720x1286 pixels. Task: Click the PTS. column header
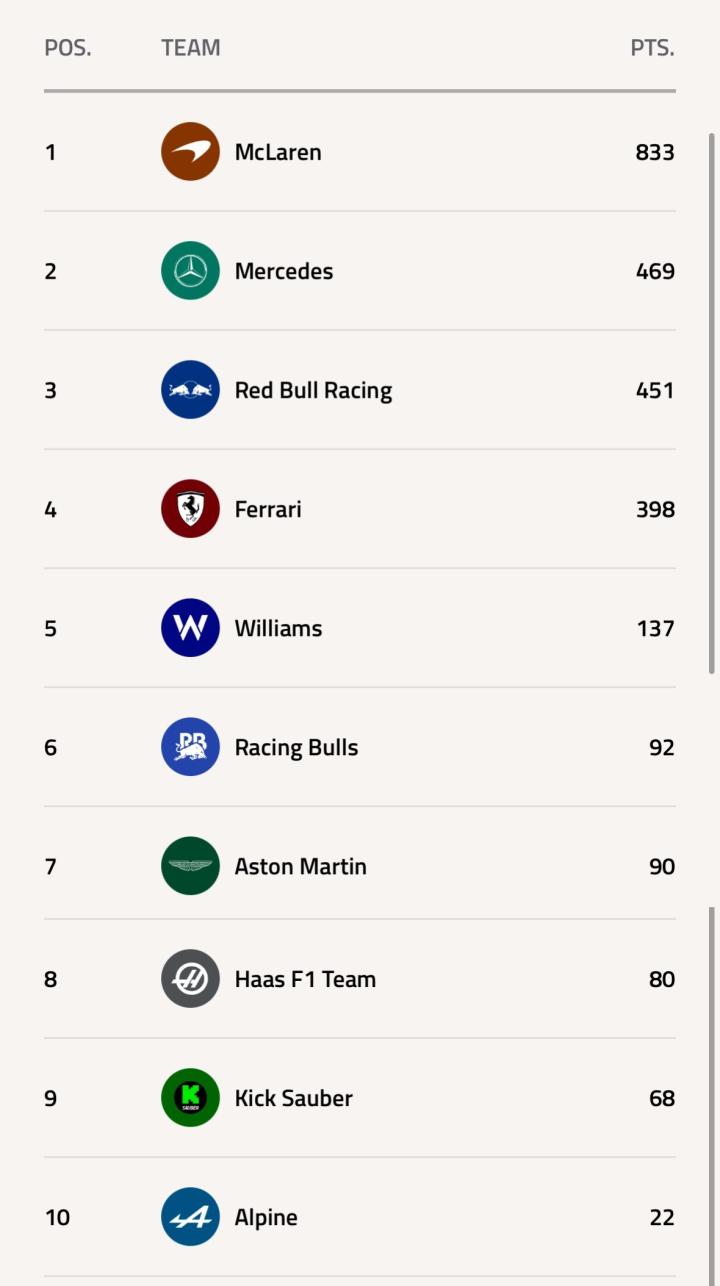click(652, 48)
